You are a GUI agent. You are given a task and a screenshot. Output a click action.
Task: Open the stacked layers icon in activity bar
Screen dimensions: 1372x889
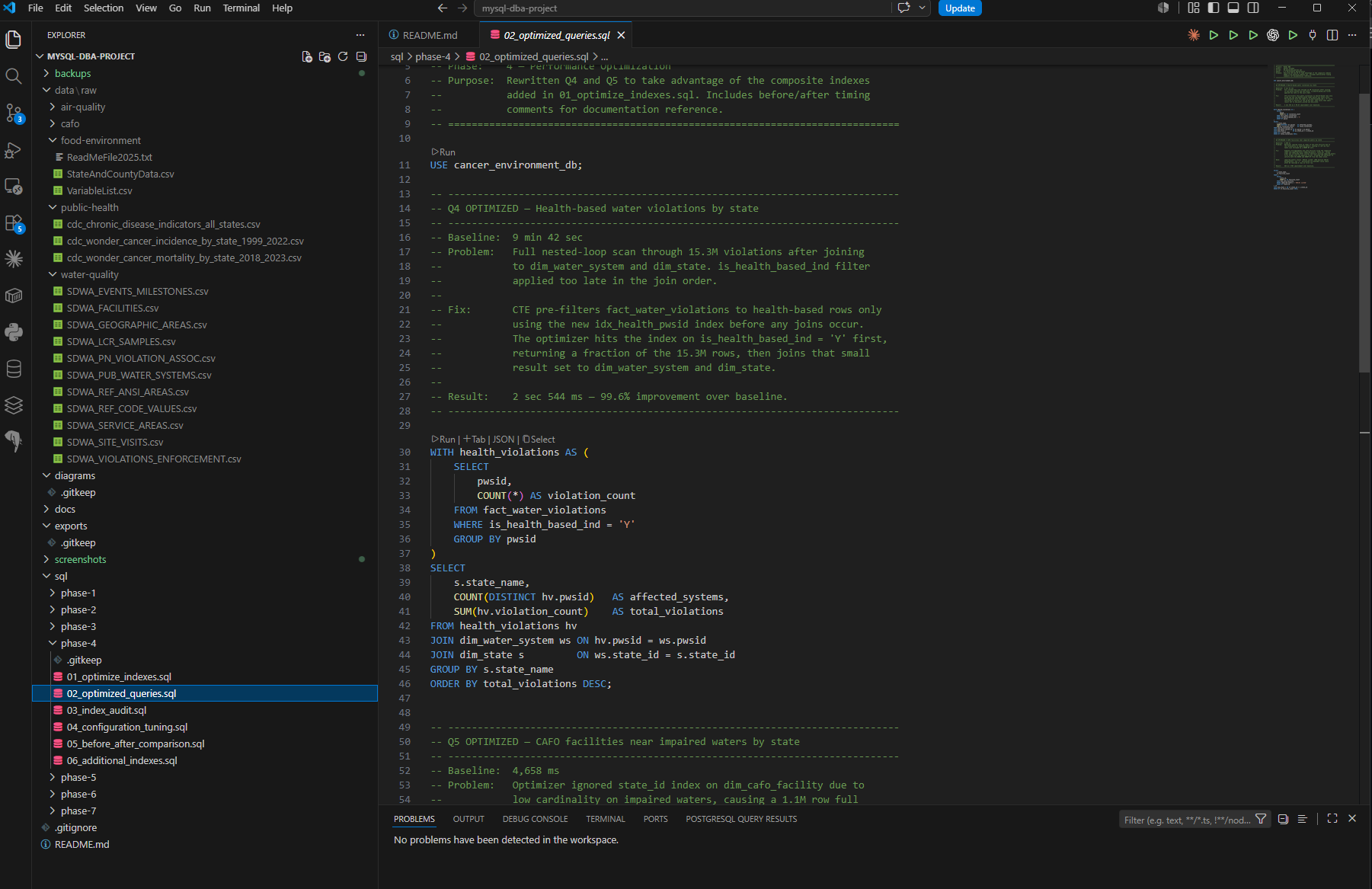[14, 405]
